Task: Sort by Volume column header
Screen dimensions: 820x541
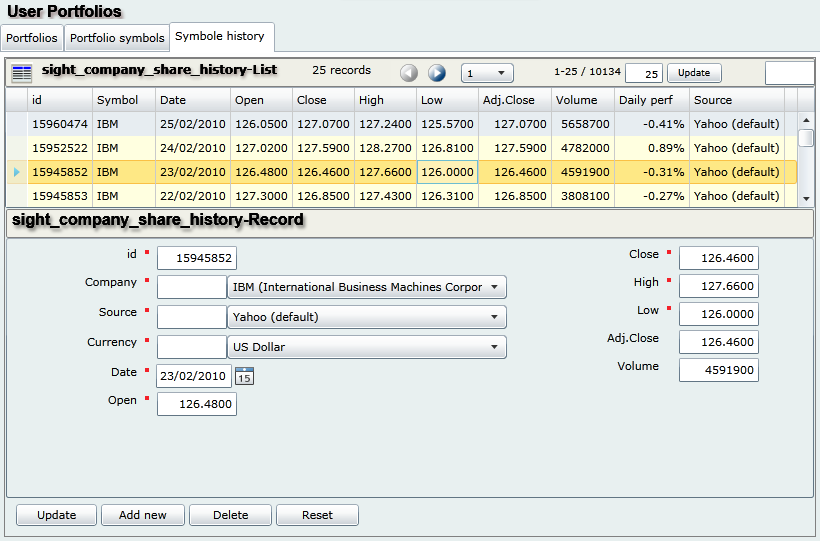Action: [x=583, y=100]
